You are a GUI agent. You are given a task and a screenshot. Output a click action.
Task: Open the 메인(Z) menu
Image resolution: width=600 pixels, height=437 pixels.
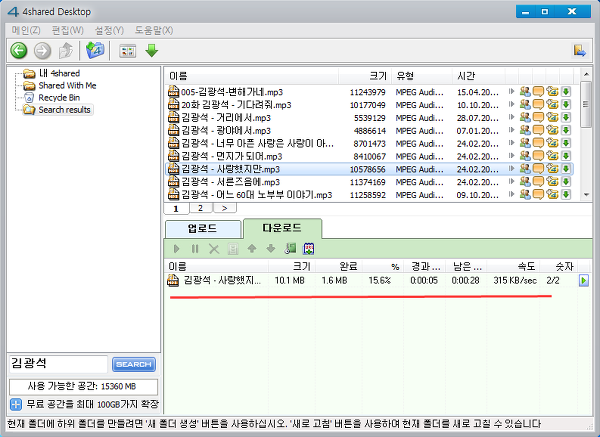point(26,30)
